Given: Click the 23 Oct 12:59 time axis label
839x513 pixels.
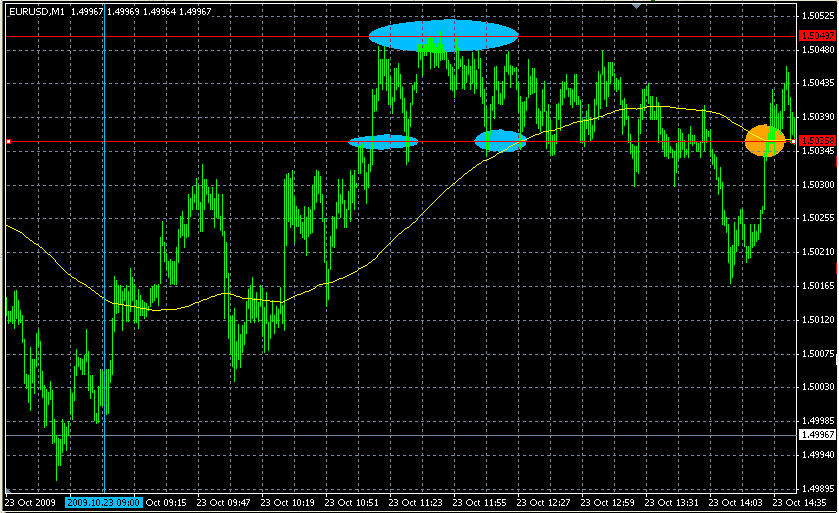Looking at the screenshot, I should point(607,503).
